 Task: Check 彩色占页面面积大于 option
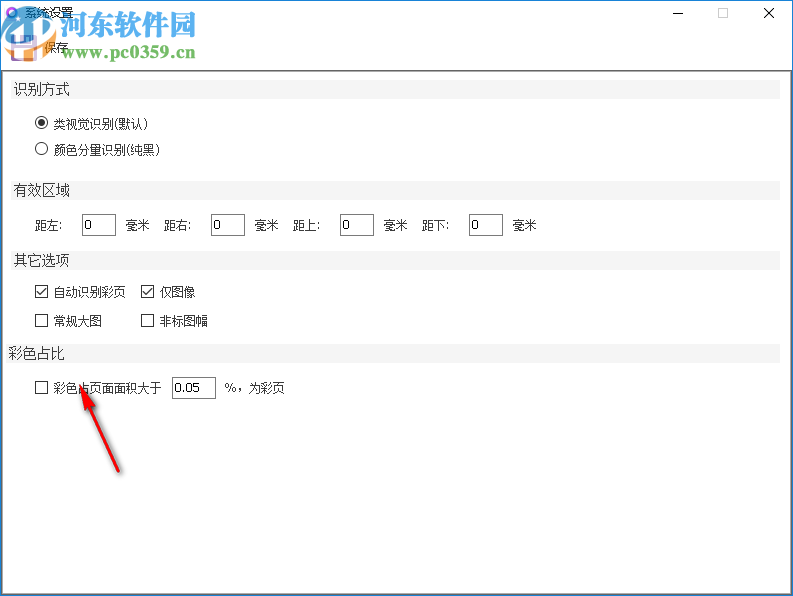pos(41,388)
